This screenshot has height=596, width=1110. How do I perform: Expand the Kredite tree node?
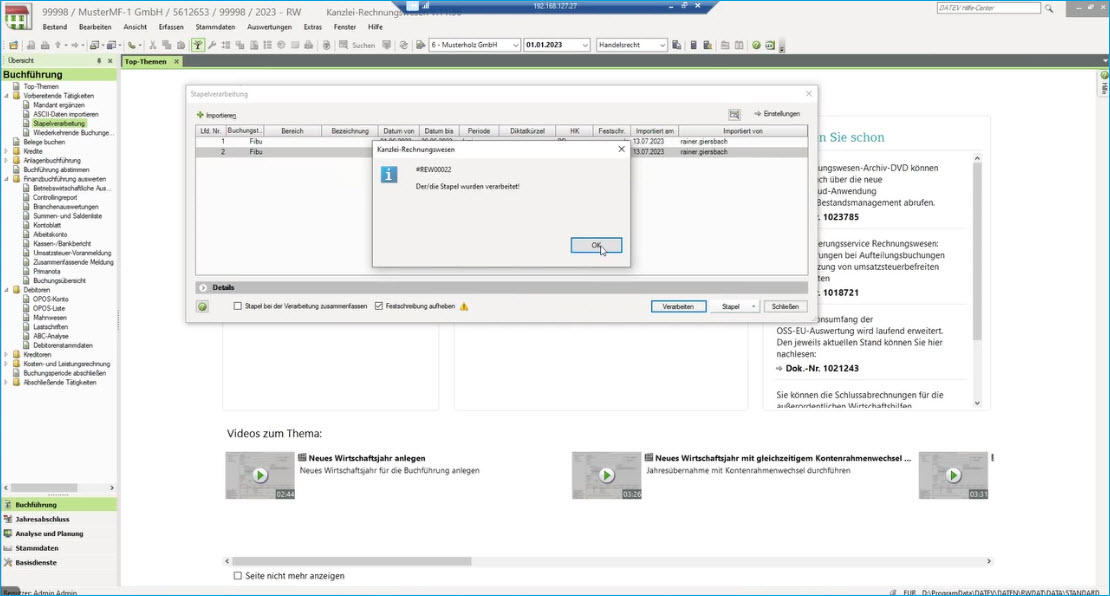pyautogui.click(x=7, y=151)
